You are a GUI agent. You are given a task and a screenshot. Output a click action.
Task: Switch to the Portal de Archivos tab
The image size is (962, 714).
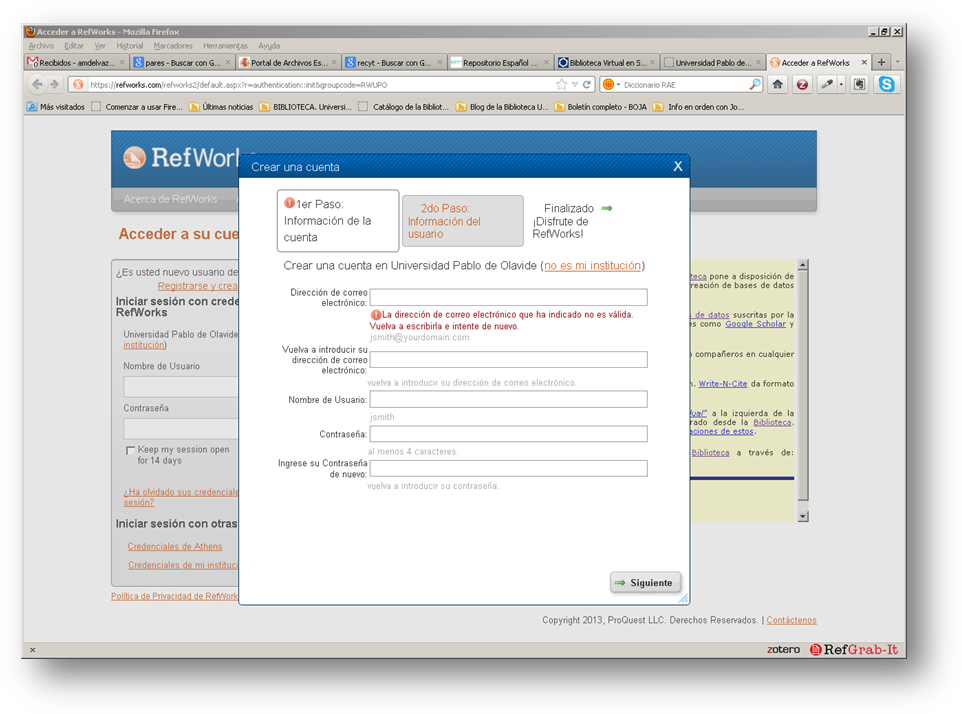point(288,63)
